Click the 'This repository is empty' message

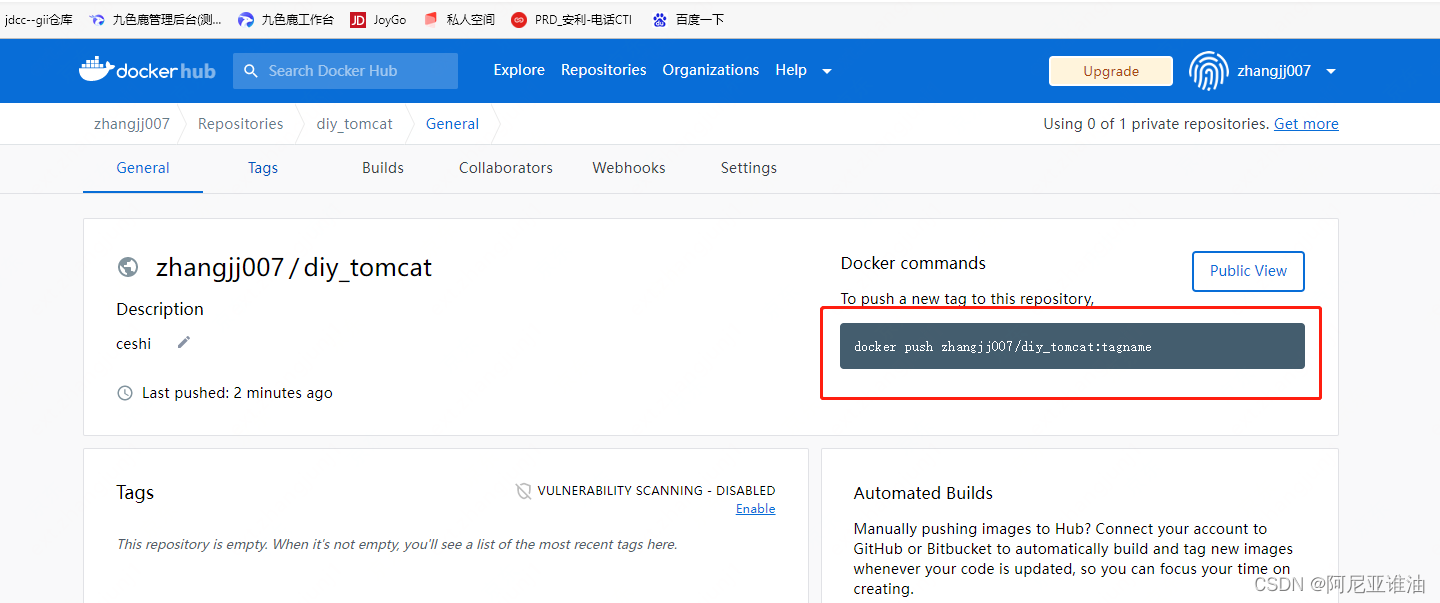[x=397, y=545]
